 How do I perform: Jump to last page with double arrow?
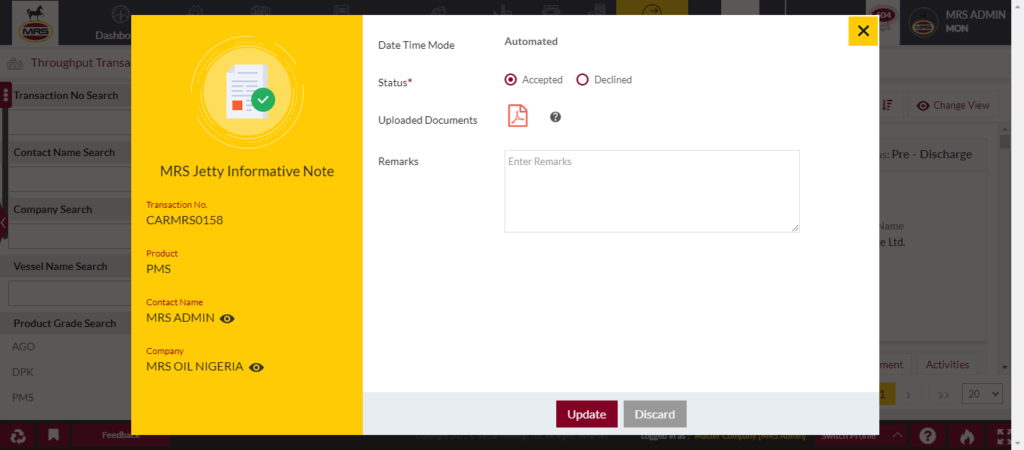[x=942, y=394]
